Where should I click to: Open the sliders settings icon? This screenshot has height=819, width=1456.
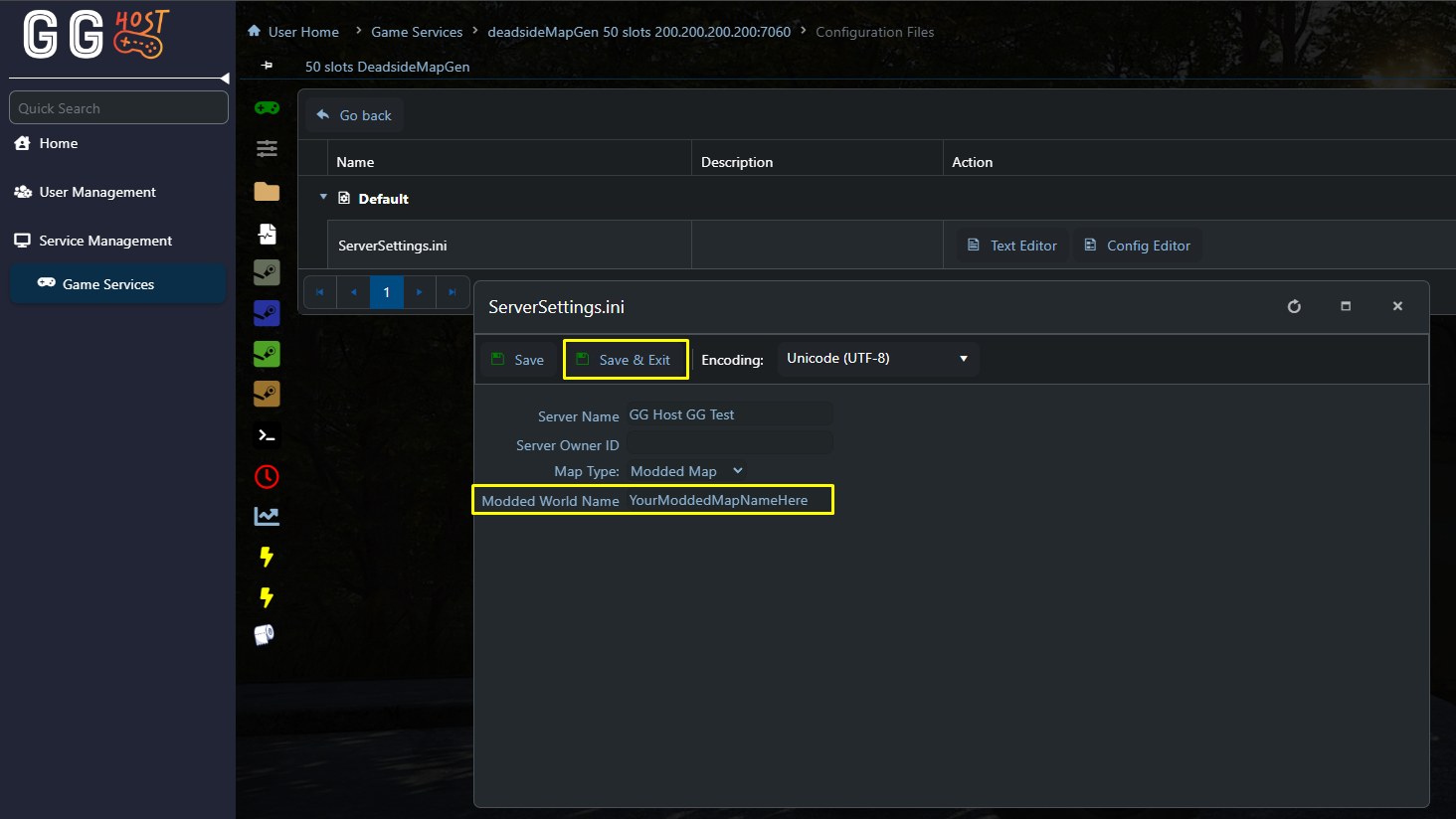(267, 149)
